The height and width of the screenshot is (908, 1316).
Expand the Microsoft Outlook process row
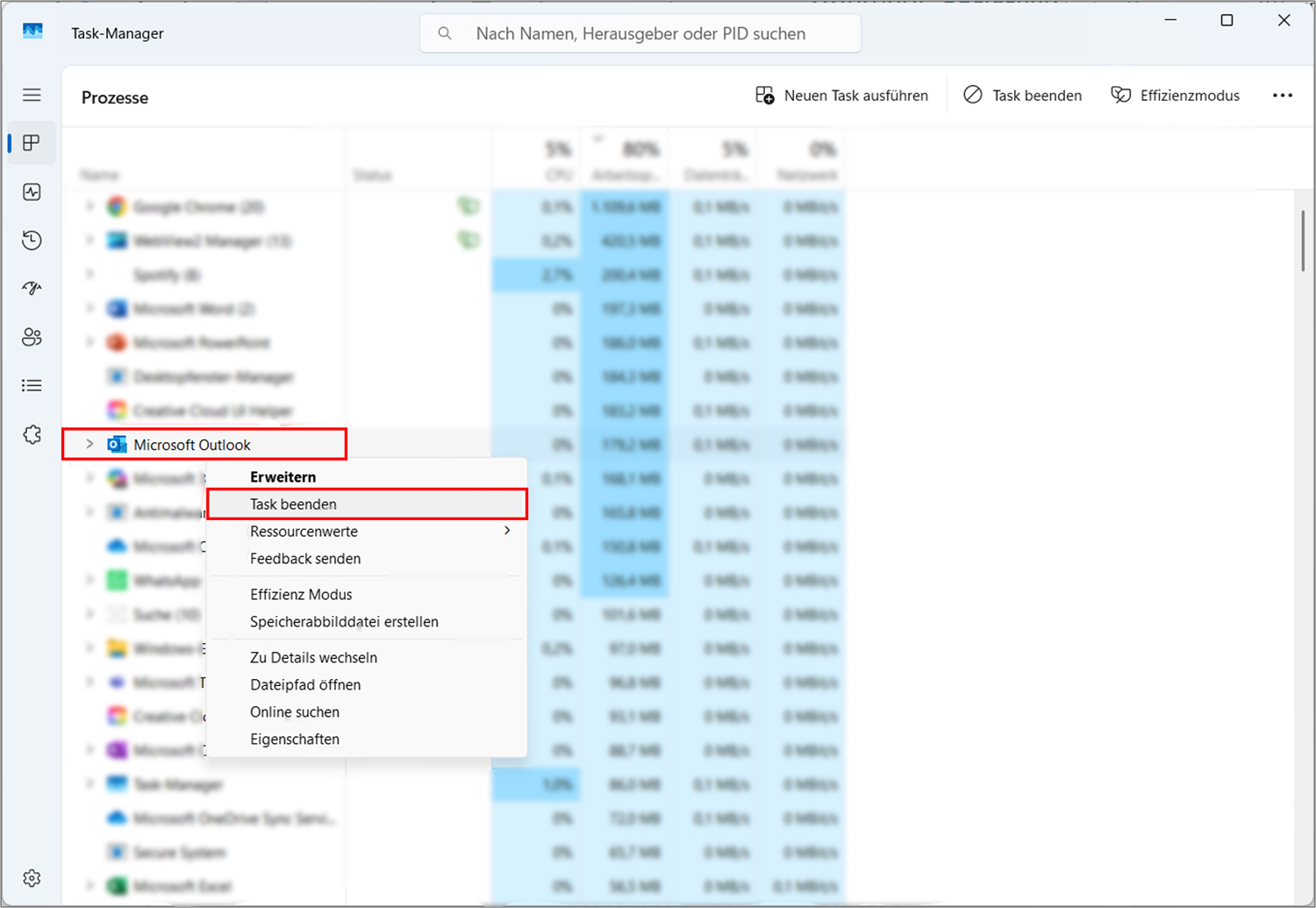pyautogui.click(x=89, y=444)
